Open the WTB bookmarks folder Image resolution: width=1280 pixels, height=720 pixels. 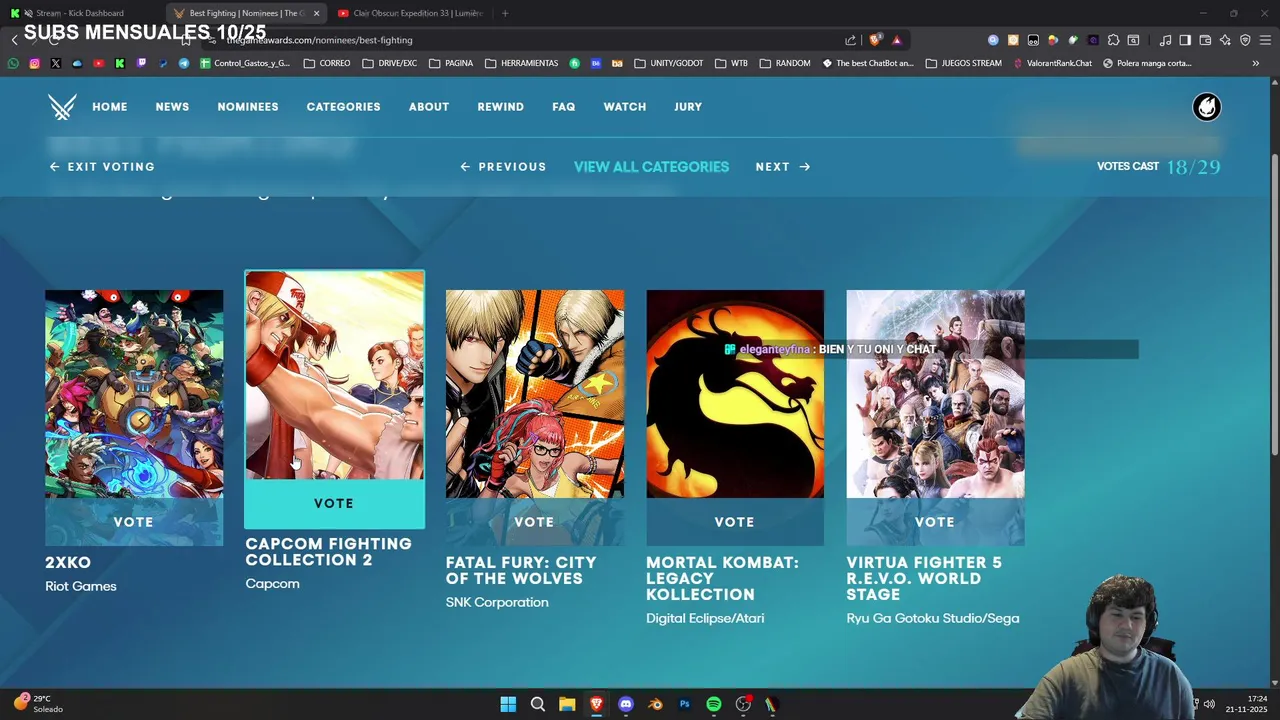(x=731, y=63)
